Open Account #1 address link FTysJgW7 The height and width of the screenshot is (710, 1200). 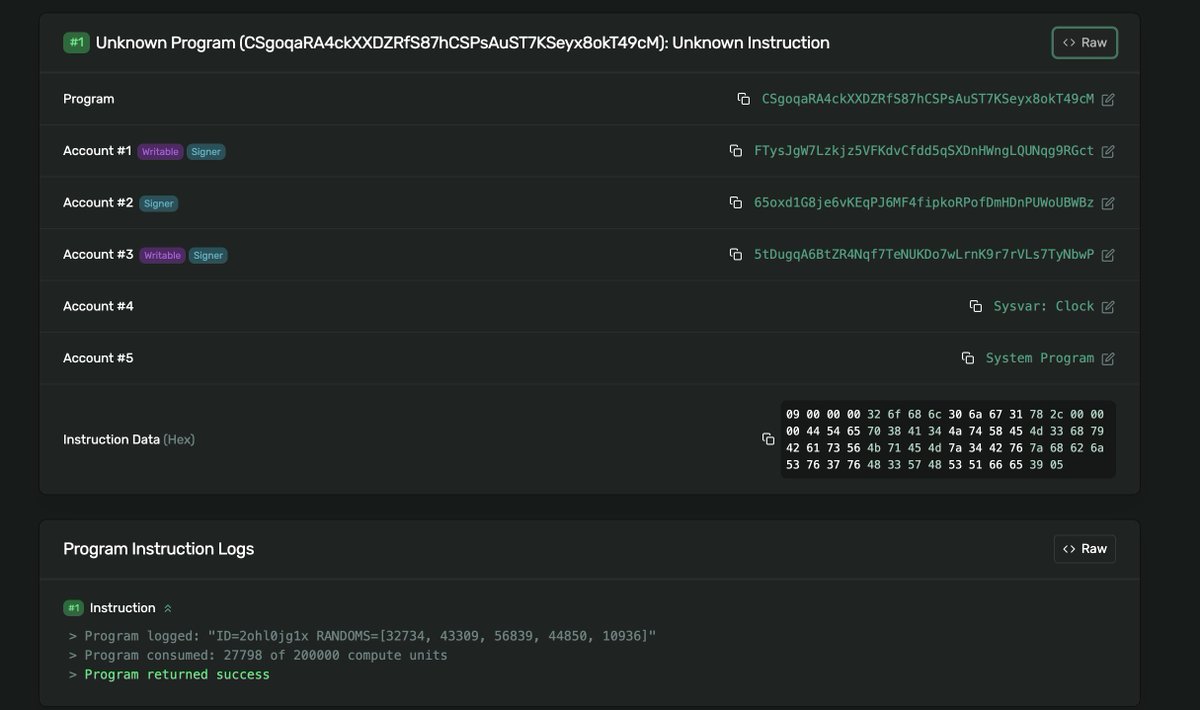924,151
